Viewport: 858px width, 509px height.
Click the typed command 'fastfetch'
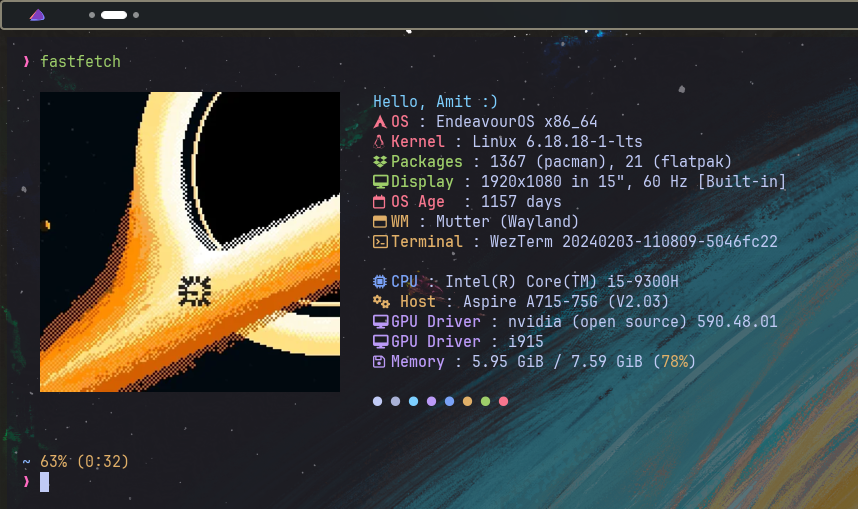80,61
